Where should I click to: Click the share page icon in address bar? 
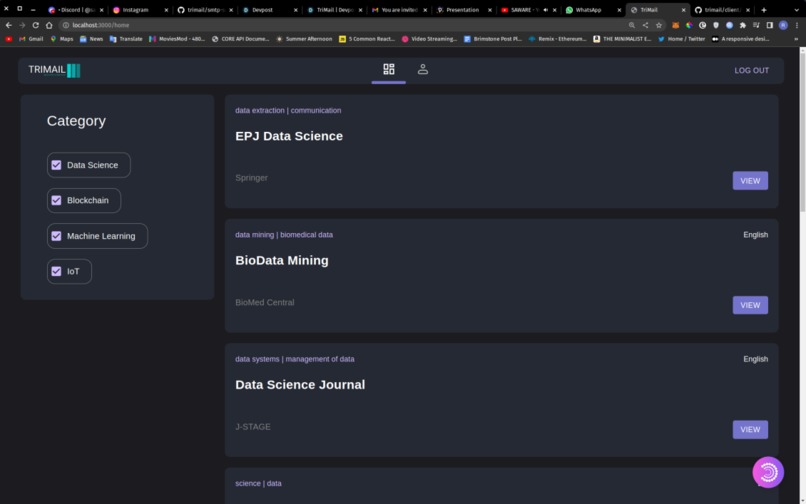pyautogui.click(x=645, y=25)
